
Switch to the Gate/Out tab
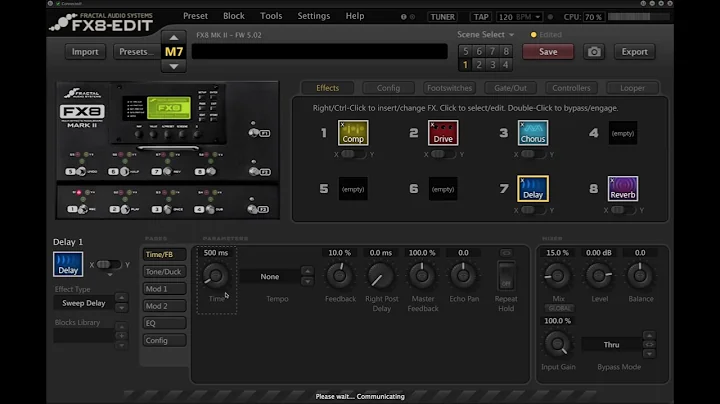click(511, 88)
